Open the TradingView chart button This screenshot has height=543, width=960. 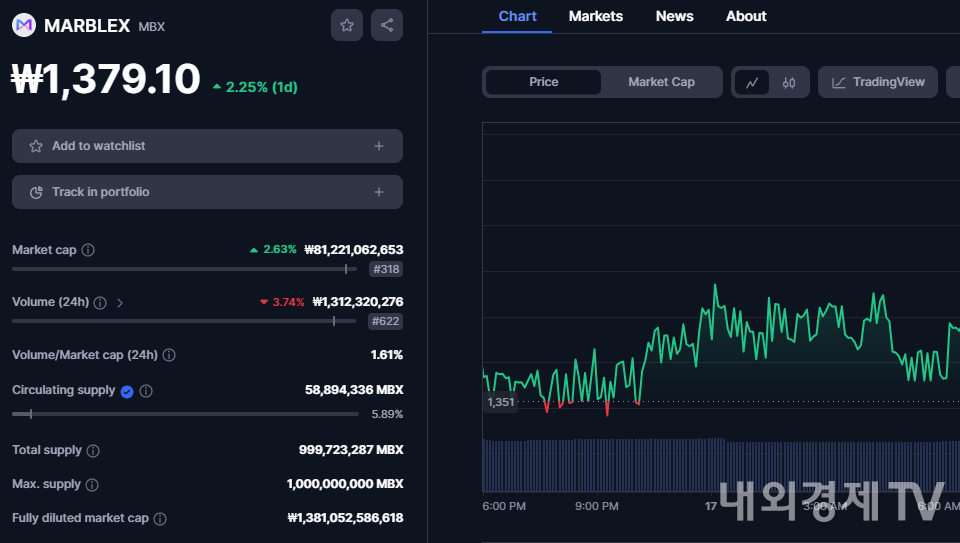pyautogui.click(x=878, y=82)
